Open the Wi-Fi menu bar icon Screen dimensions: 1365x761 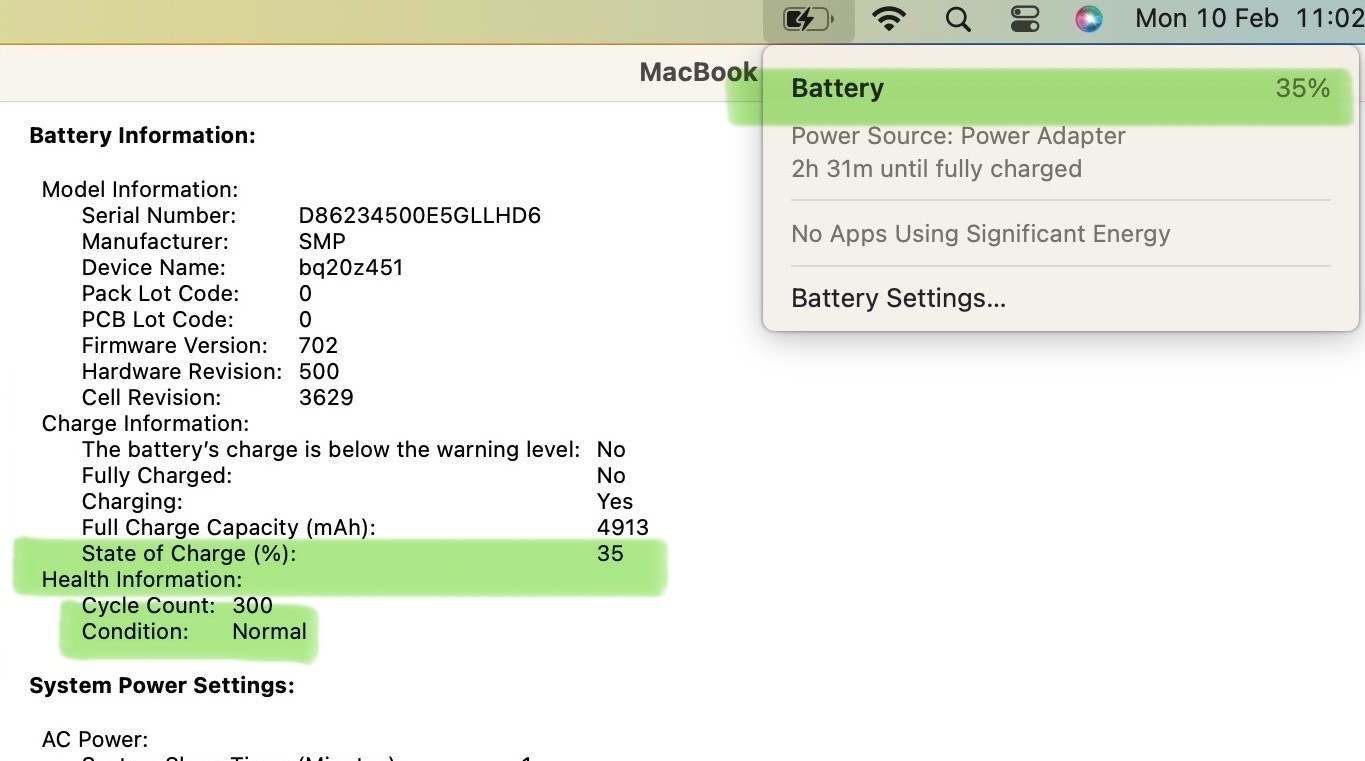point(889,19)
